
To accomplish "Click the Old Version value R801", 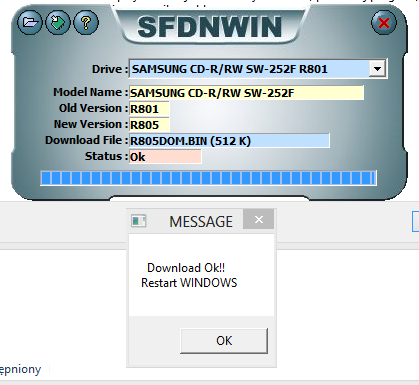I will 149,109.
